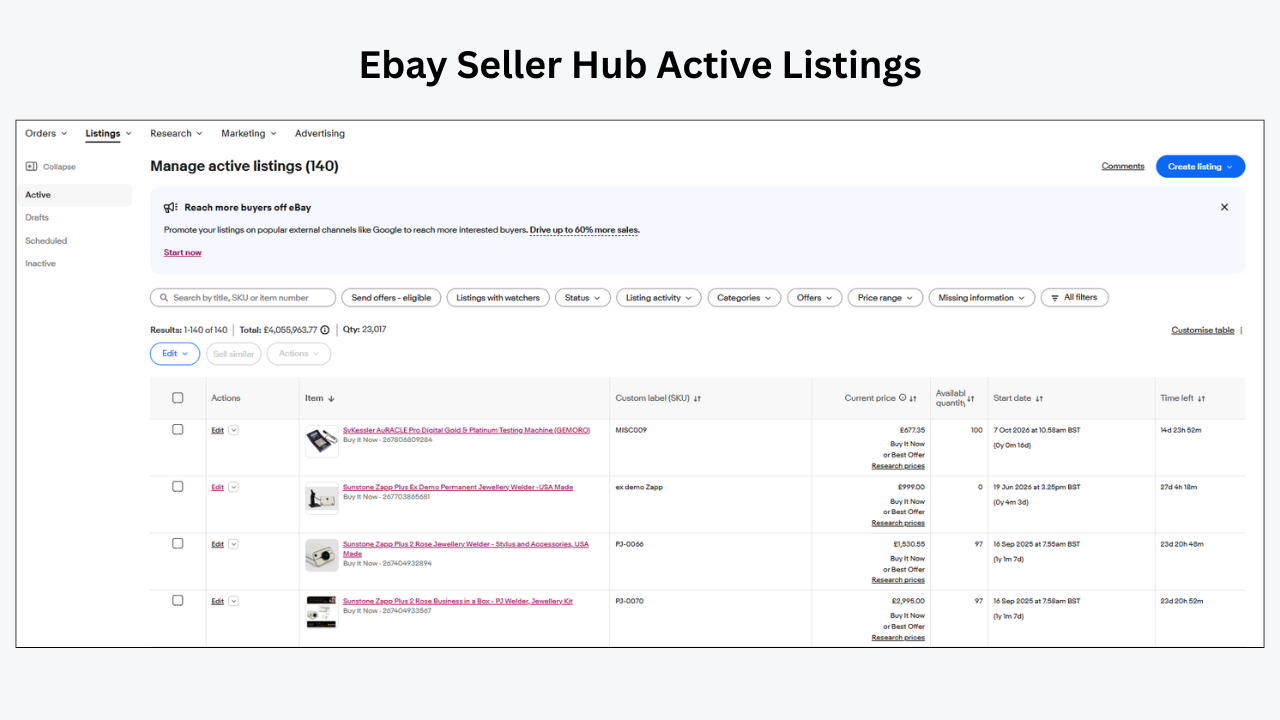This screenshot has height=720, width=1280.
Task: Sort by Current price arrows
Action: click(x=913, y=398)
